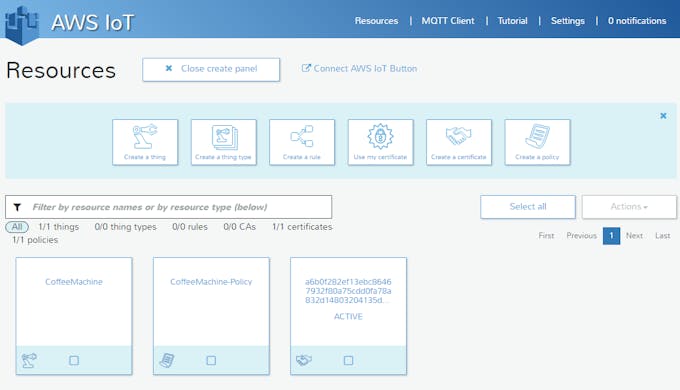Image resolution: width=680 pixels, height=390 pixels.
Task: Click the Create a policy tile
Action: tap(537, 142)
